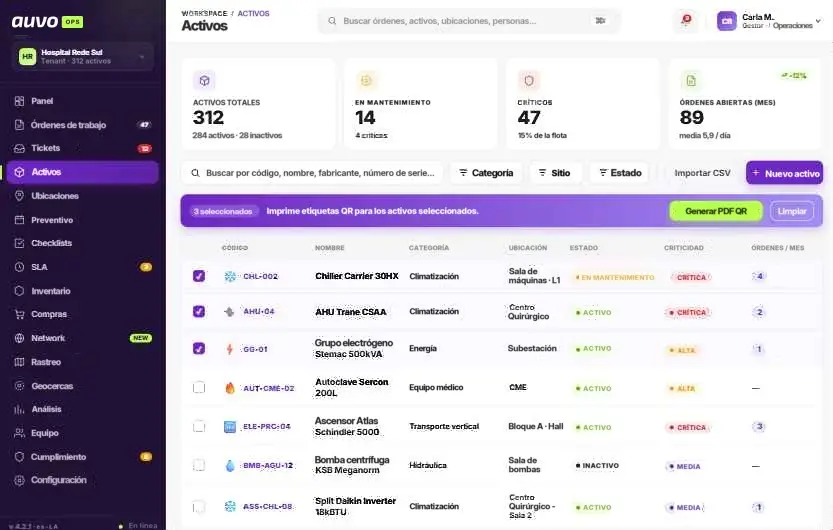This screenshot has height=530, width=833.
Task: Sort by the CRITICIDAD column header
Action: point(684,247)
